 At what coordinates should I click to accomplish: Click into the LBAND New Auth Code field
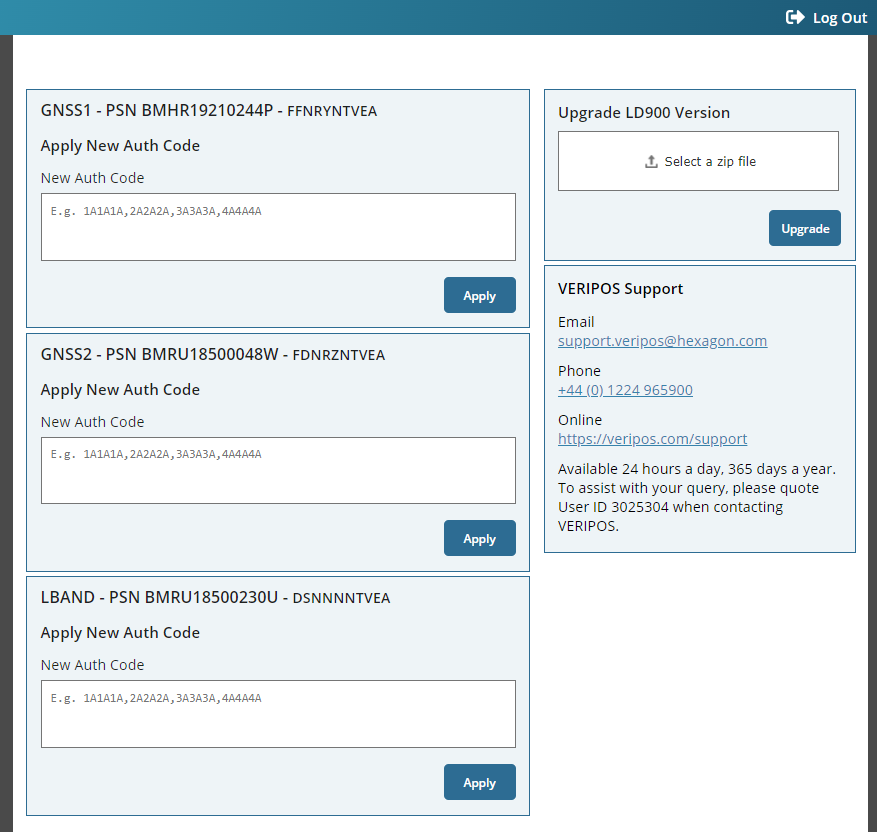point(278,713)
